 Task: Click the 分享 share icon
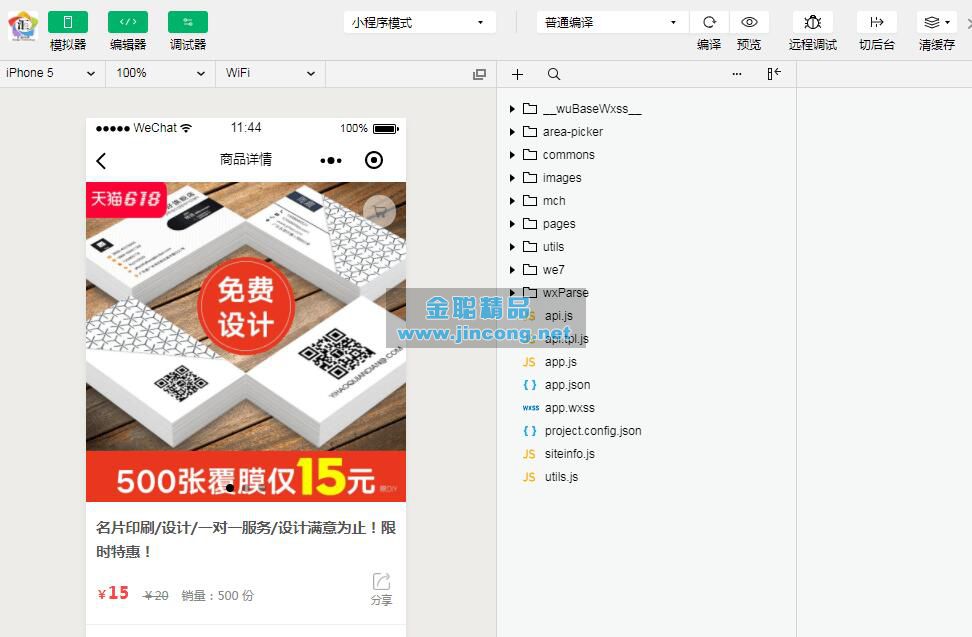pos(381,589)
